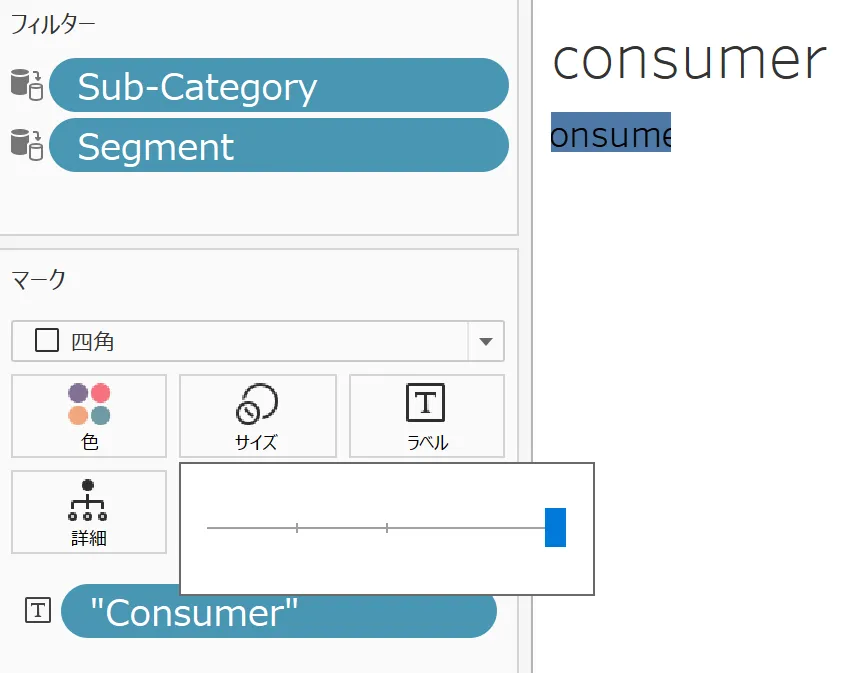Screen dimensions: 855x673
Task: Click the blue size slider handle
Action: (555, 527)
